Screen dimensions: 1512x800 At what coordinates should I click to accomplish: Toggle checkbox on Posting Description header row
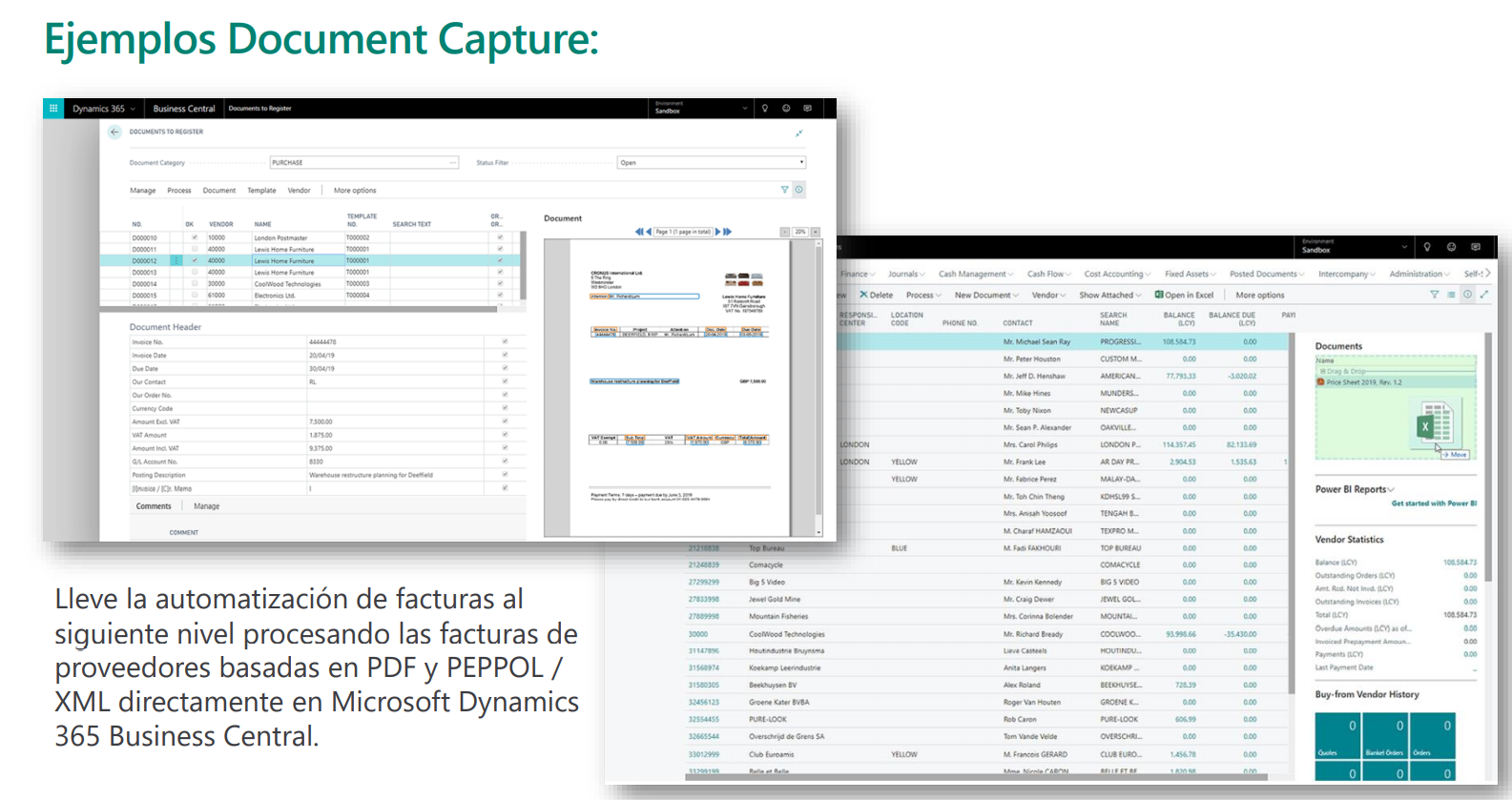pos(505,474)
